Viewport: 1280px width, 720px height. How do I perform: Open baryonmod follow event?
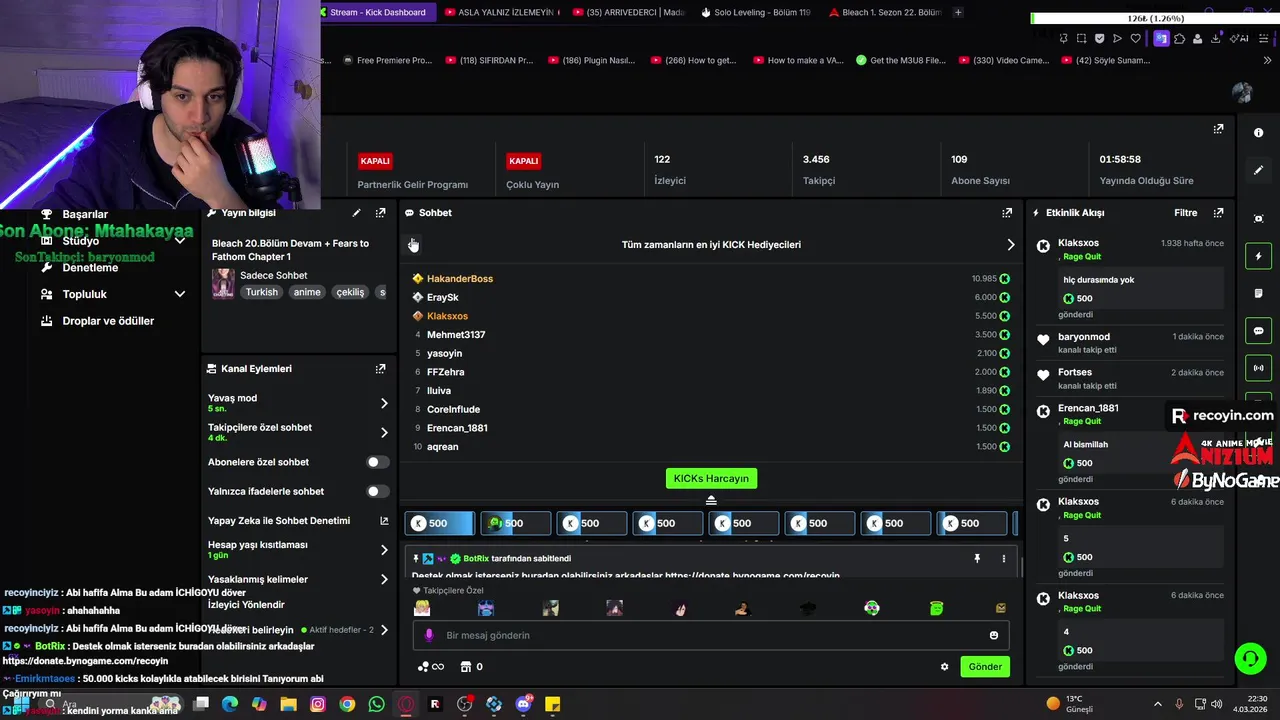1084,337
